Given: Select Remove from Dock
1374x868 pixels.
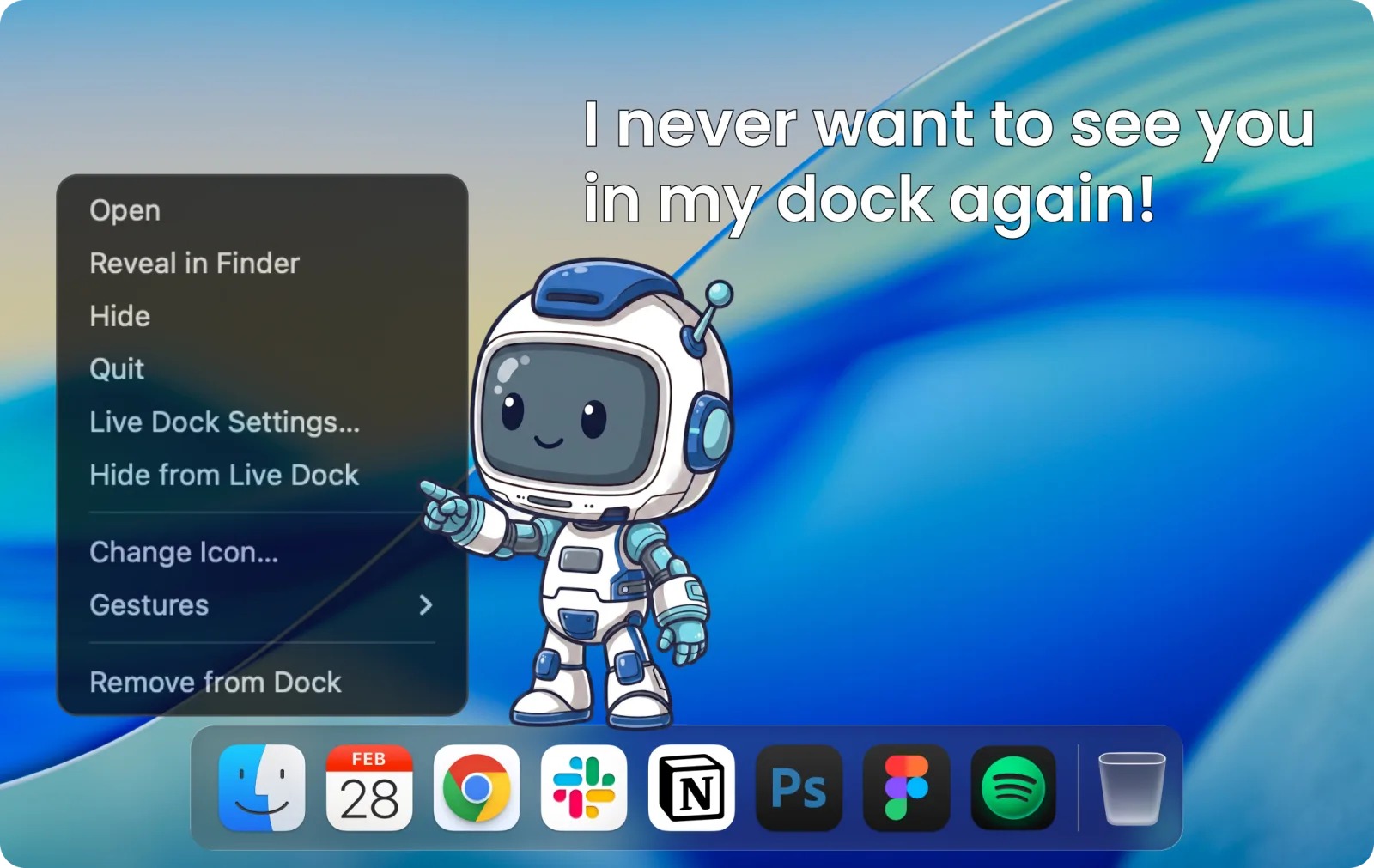Looking at the screenshot, I should tap(262, 683).
